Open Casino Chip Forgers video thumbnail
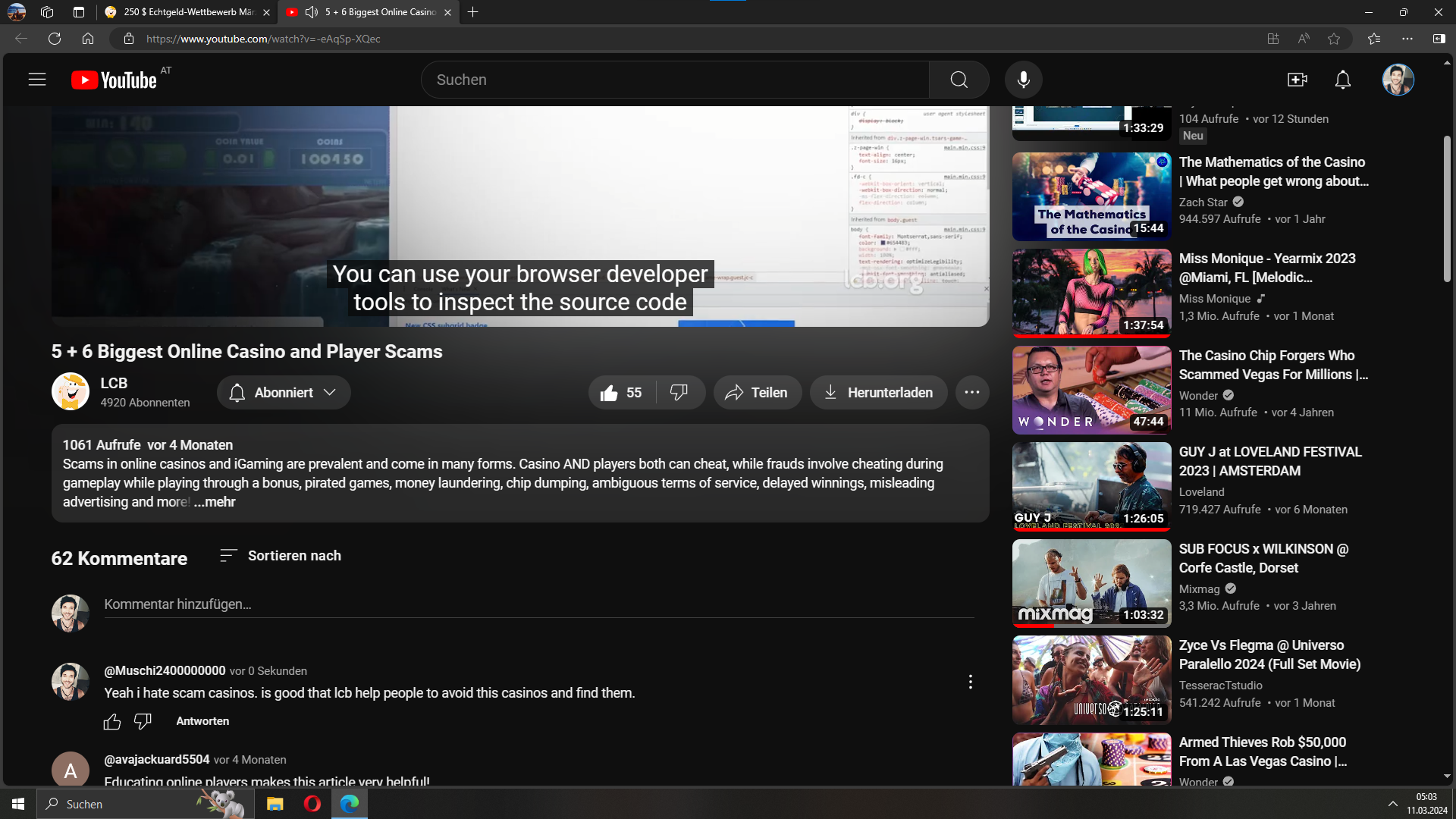 click(1091, 391)
